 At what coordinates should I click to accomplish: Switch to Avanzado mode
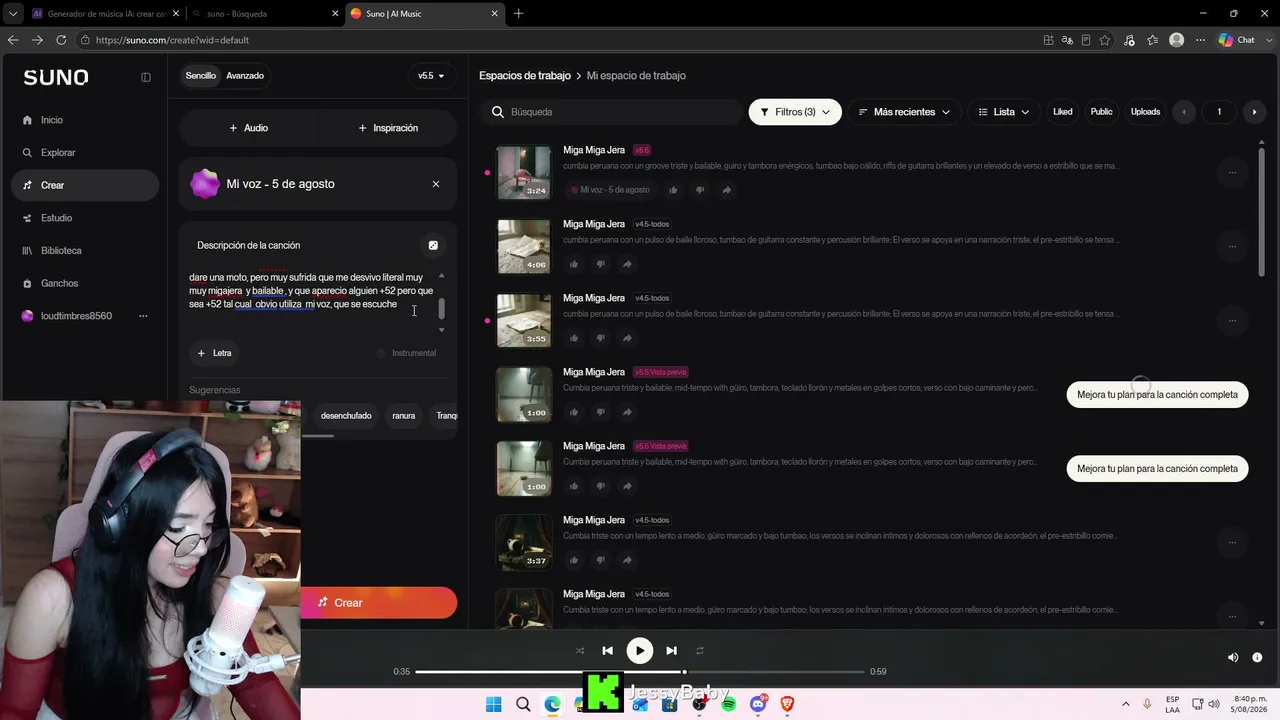click(x=245, y=76)
